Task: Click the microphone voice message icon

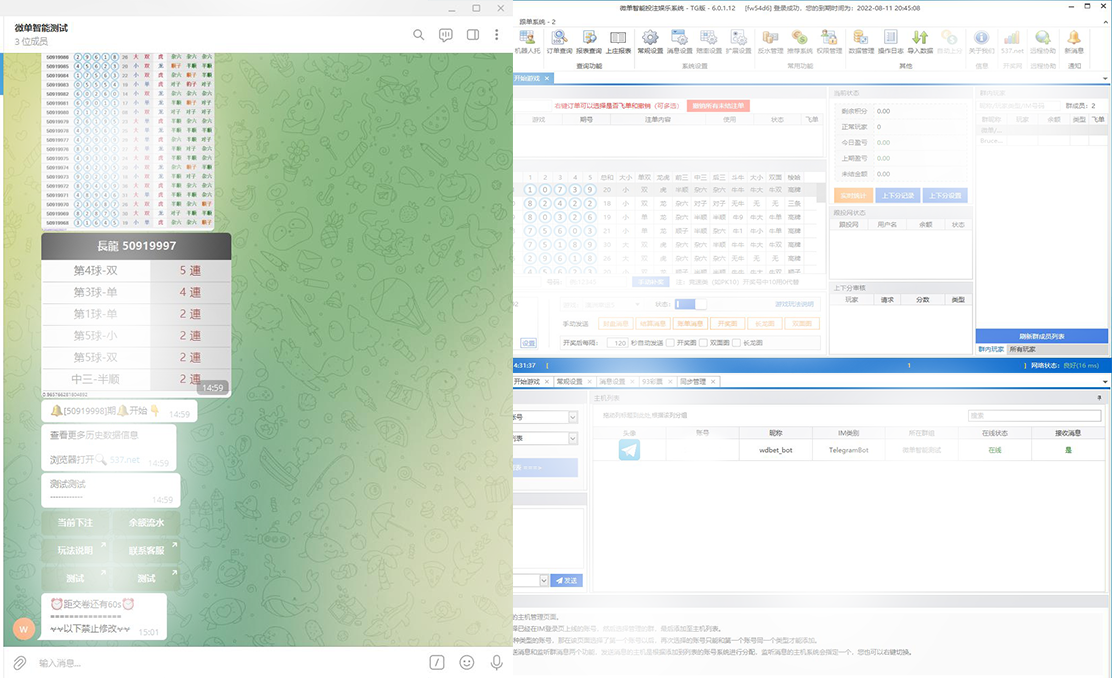Action: coord(496,662)
